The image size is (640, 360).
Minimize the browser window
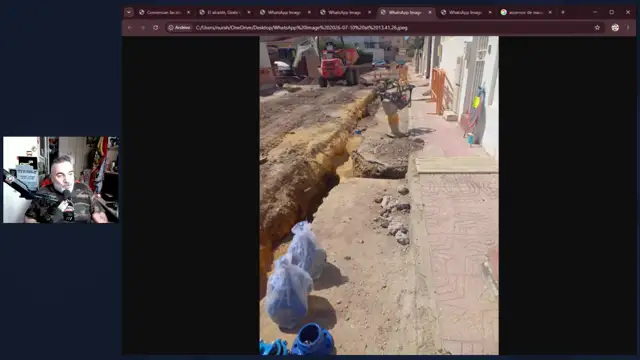pyautogui.click(x=595, y=12)
